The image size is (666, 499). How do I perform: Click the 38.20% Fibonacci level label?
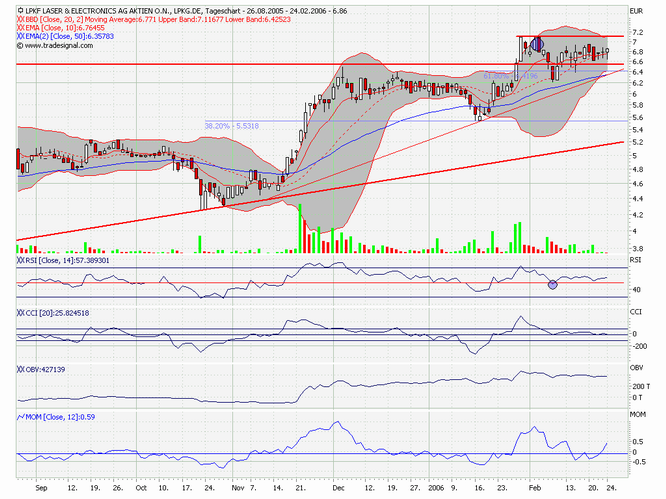coord(231,126)
